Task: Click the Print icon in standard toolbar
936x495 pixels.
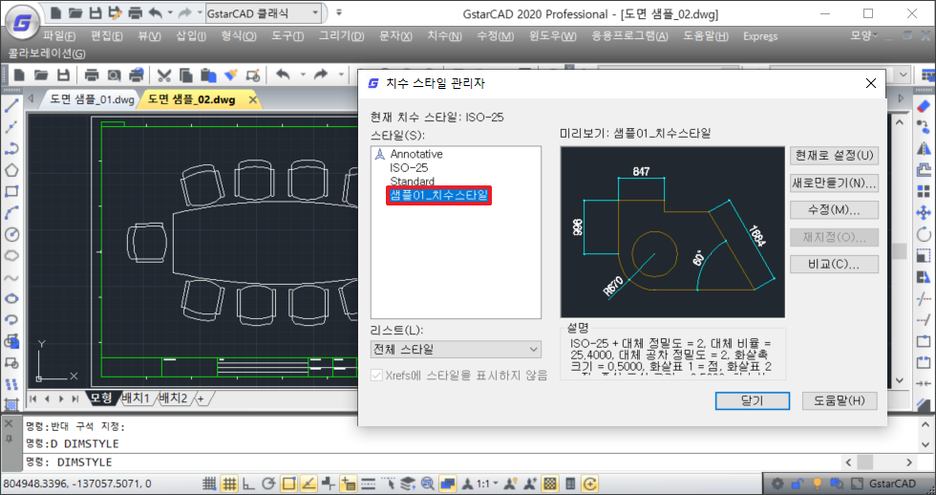Action: 92,75
